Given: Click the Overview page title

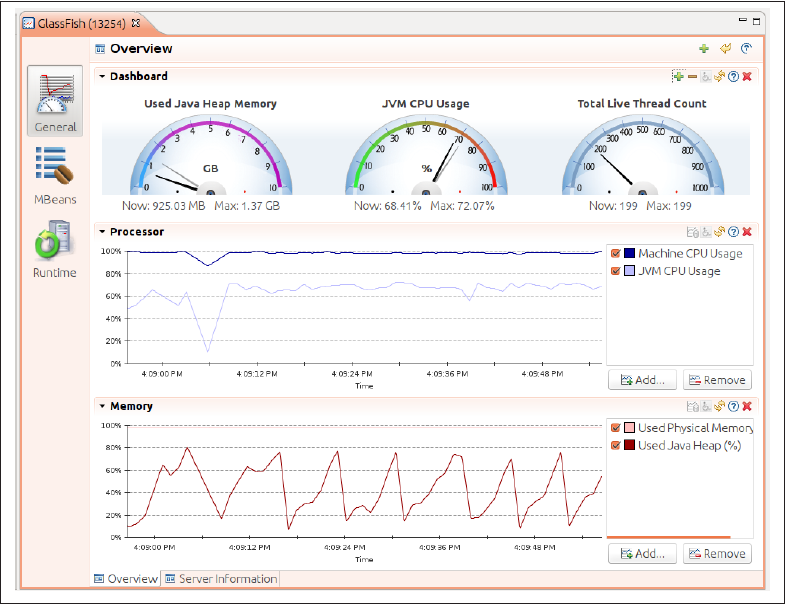Looking at the screenshot, I should 141,49.
